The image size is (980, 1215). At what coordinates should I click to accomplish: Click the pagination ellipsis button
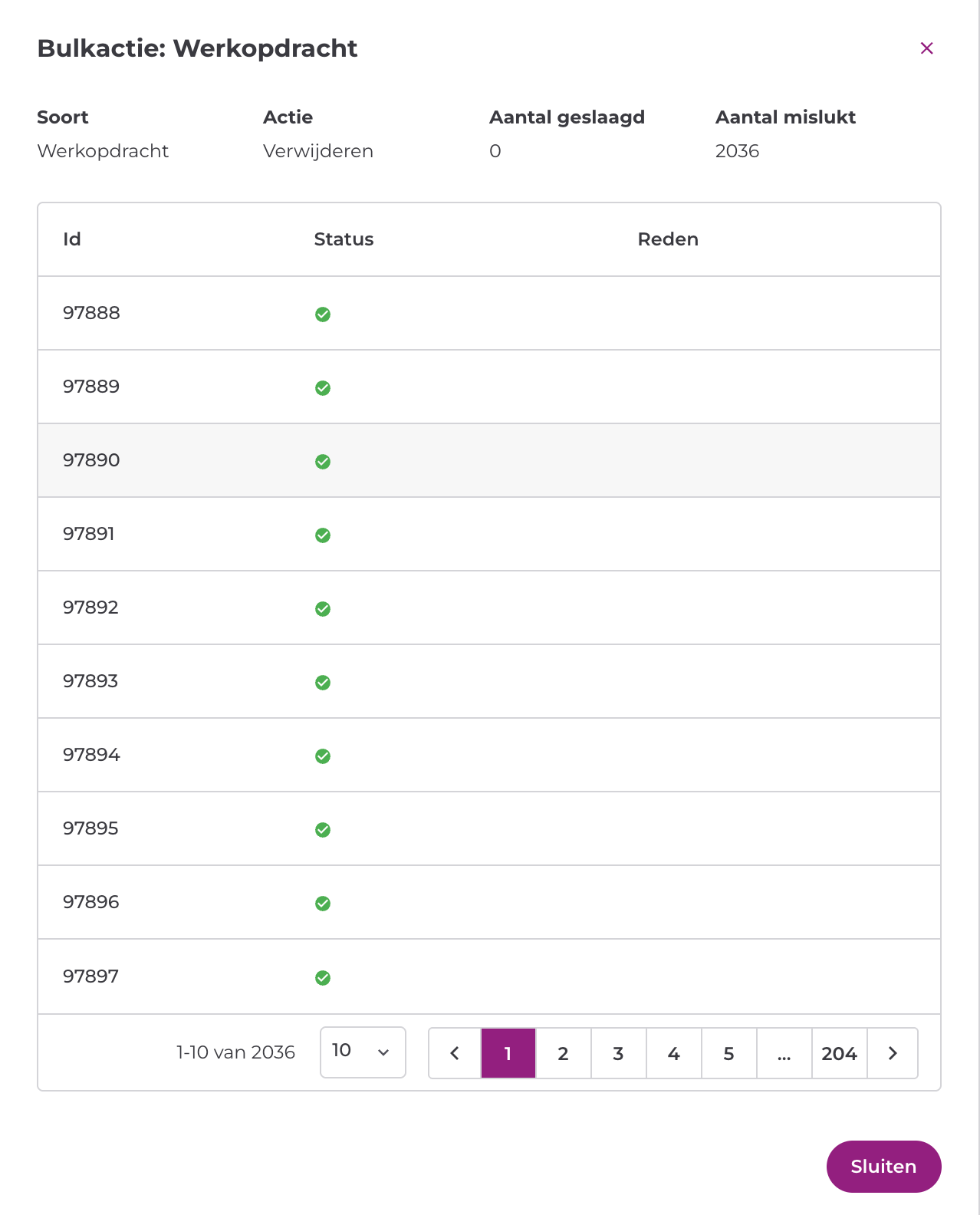pos(783,1053)
